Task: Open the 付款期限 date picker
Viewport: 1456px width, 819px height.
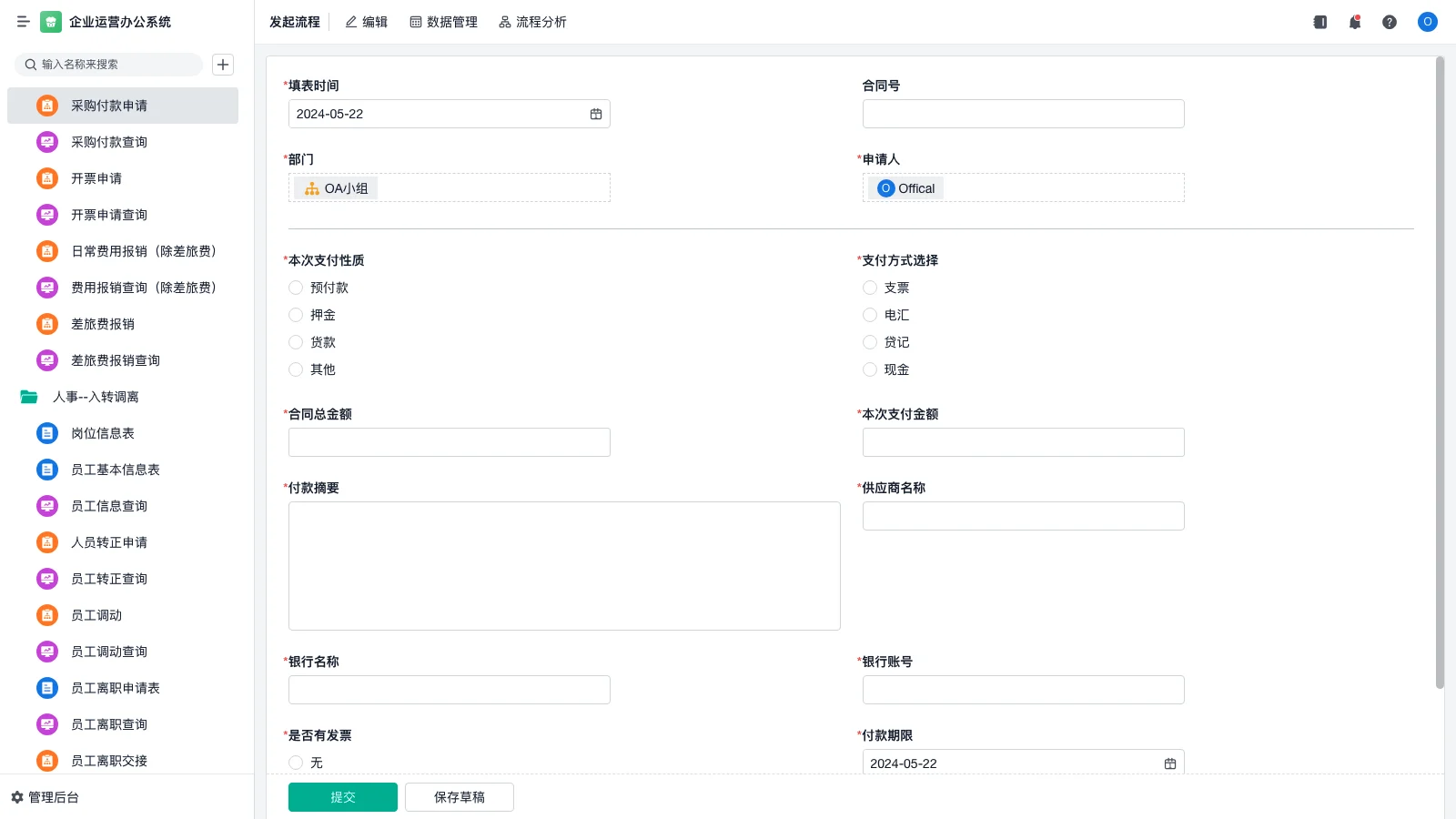Action: point(1170,763)
